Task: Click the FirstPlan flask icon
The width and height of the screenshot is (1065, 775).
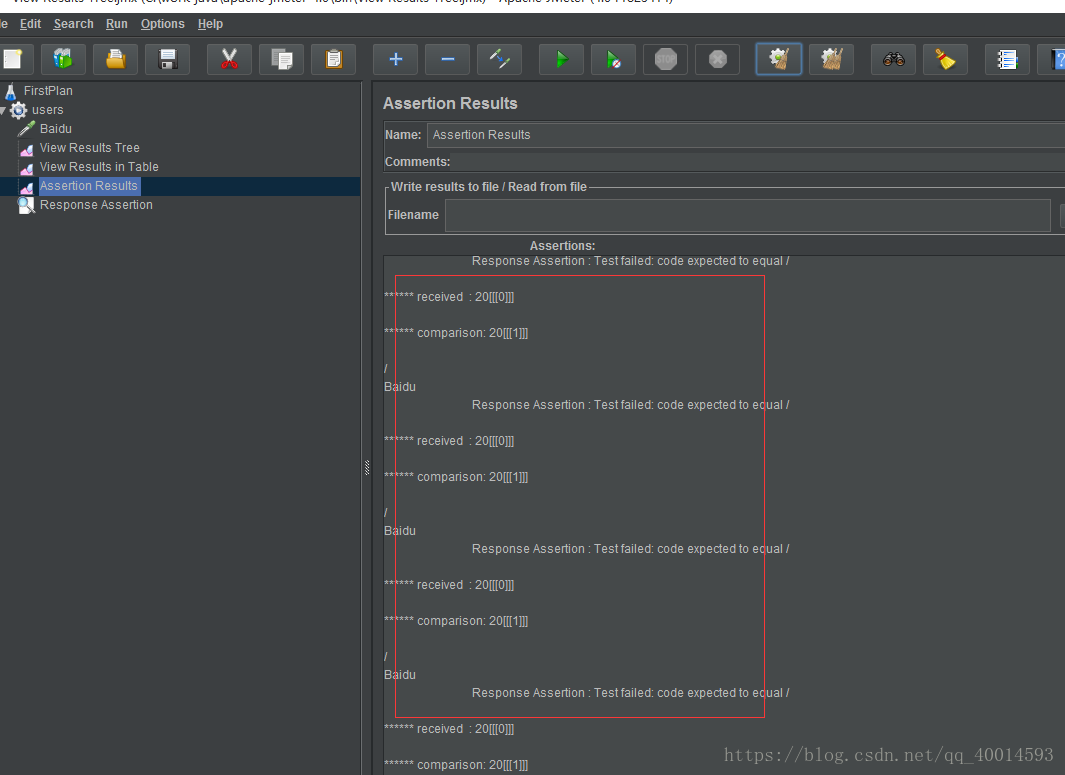Action: (11, 91)
